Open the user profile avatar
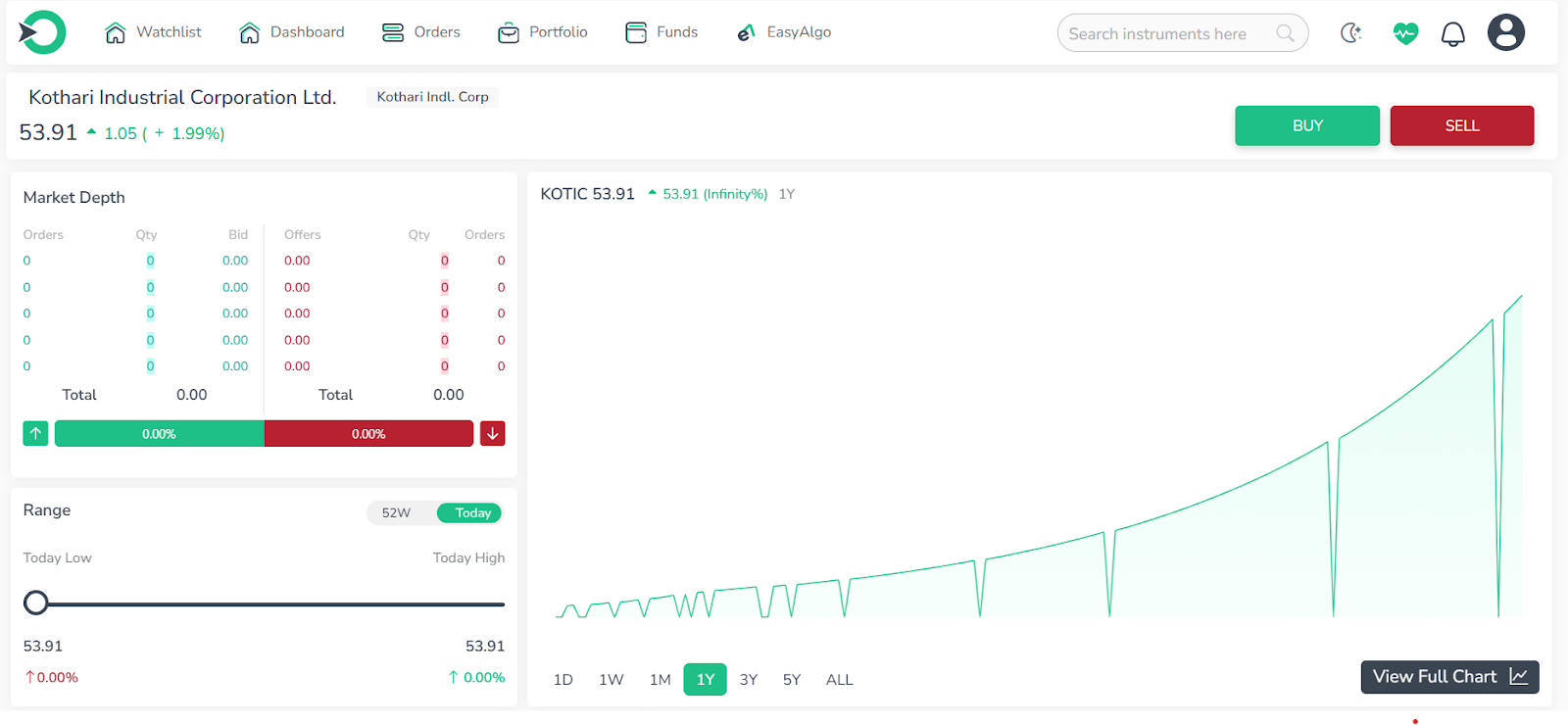1568x725 pixels. tap(1506, 32)
